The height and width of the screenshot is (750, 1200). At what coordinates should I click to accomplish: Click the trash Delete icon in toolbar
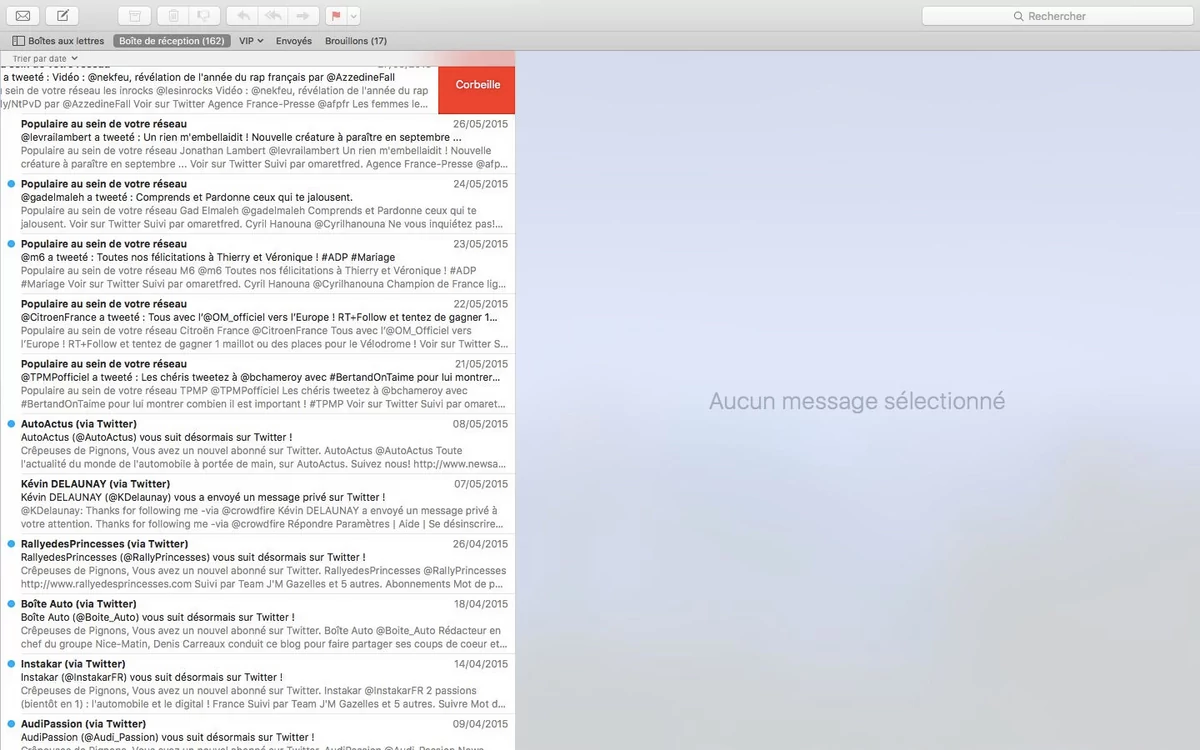click(173, 16)
